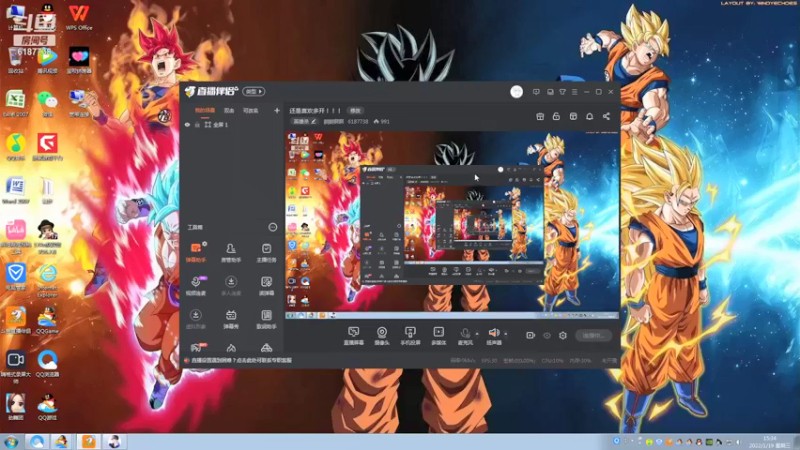
Task: Share the live room via share icon
Action: pos(606,116)
